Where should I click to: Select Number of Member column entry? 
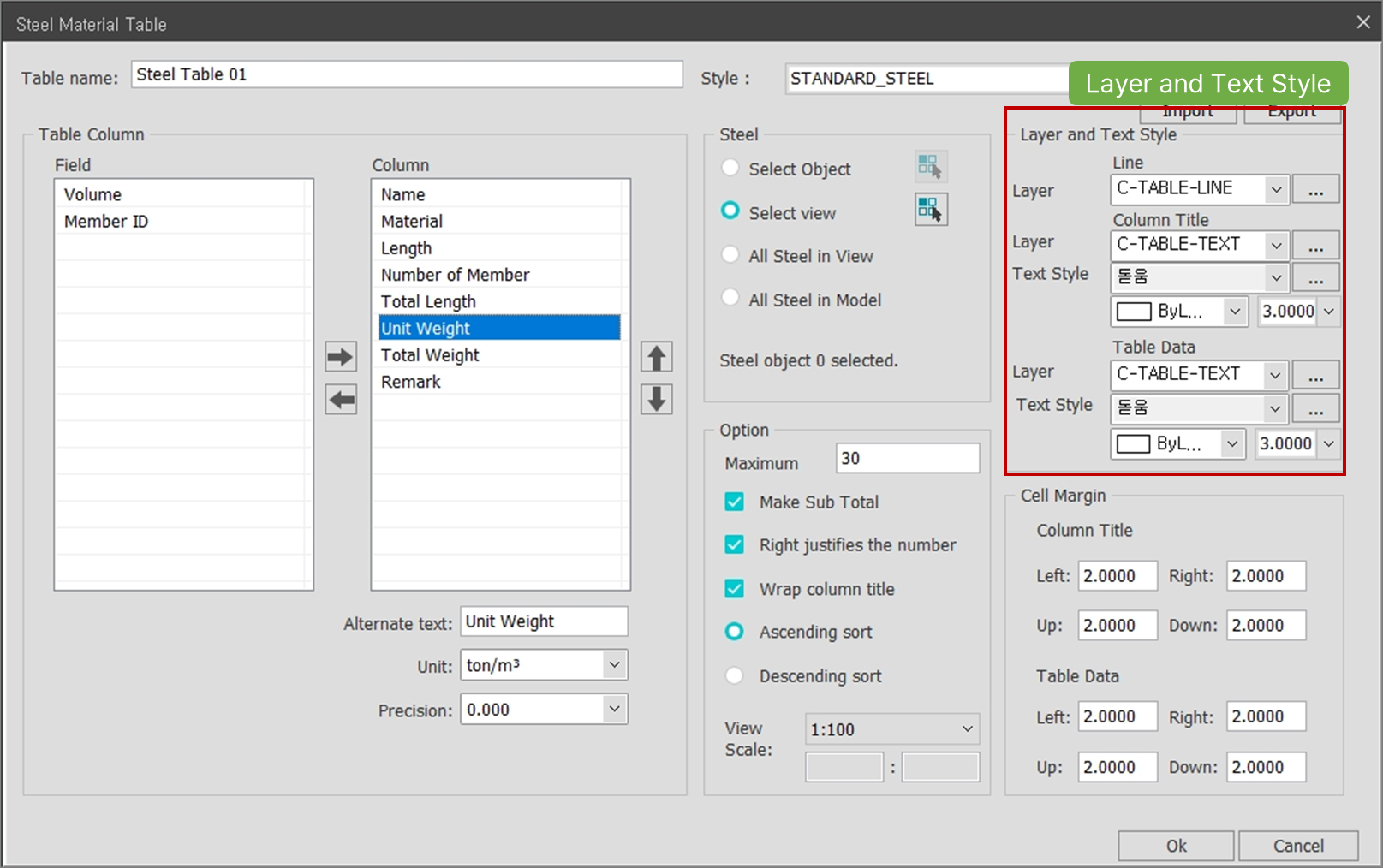[500, 275]
